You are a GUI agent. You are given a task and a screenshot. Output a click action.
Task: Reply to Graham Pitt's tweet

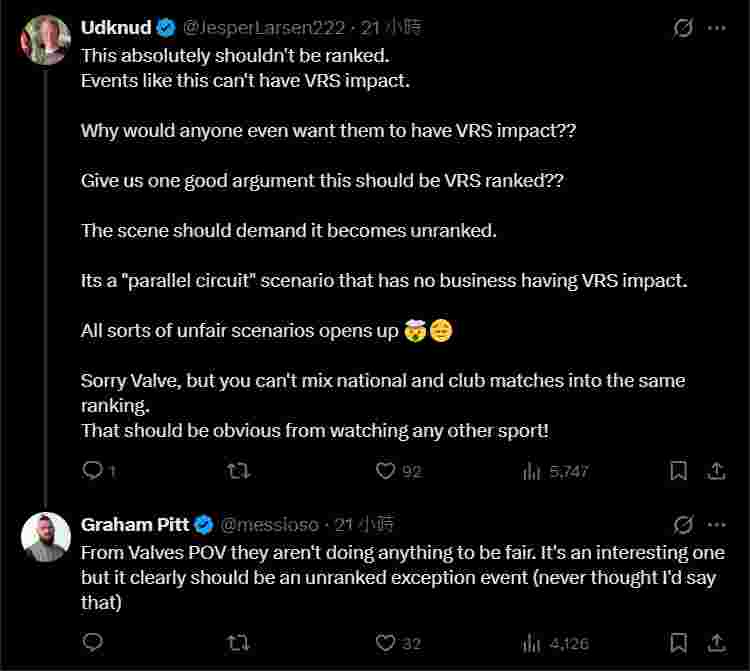coord(93,642)
